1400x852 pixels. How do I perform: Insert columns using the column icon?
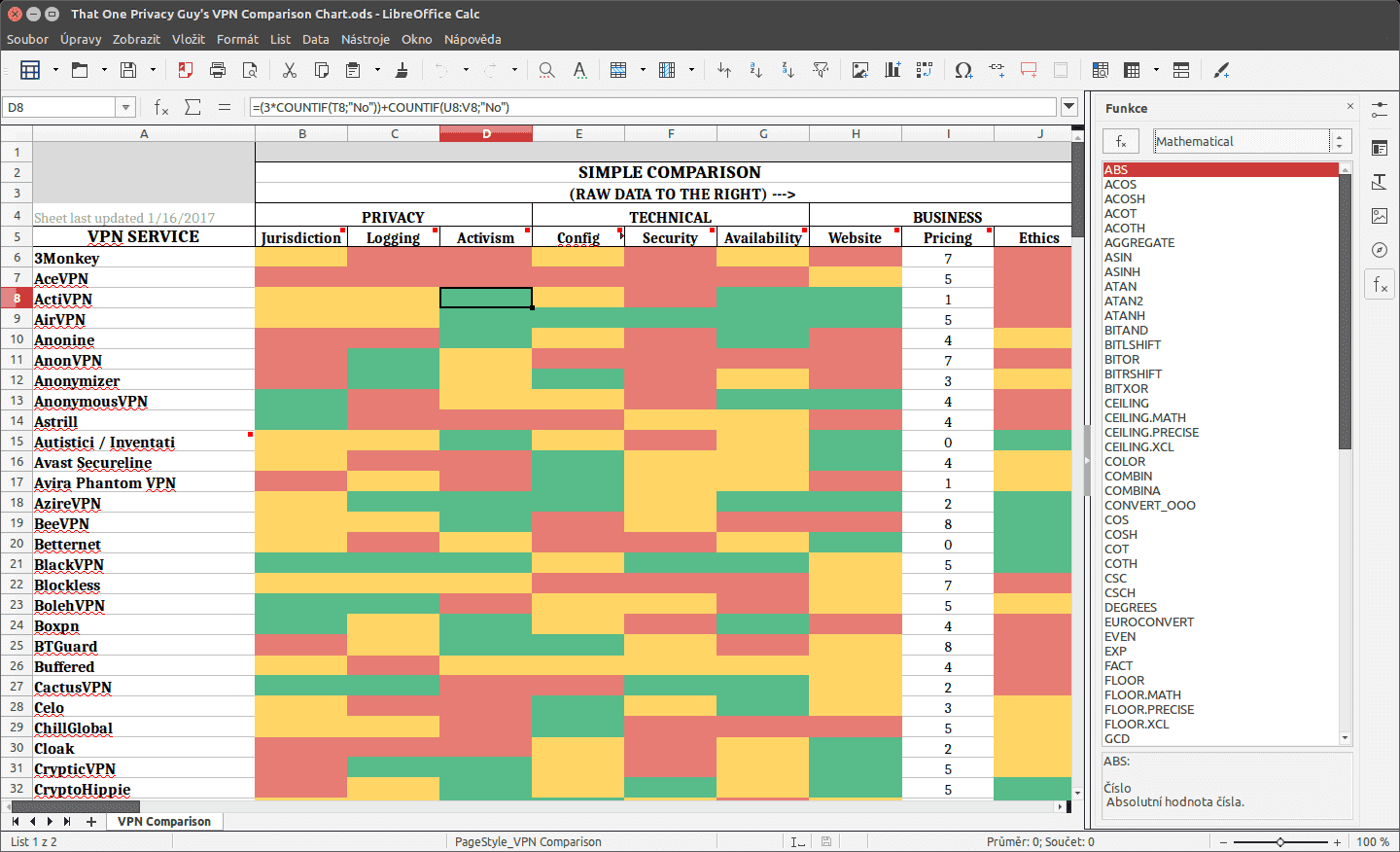pyautogui.click(x=667, y=70)
